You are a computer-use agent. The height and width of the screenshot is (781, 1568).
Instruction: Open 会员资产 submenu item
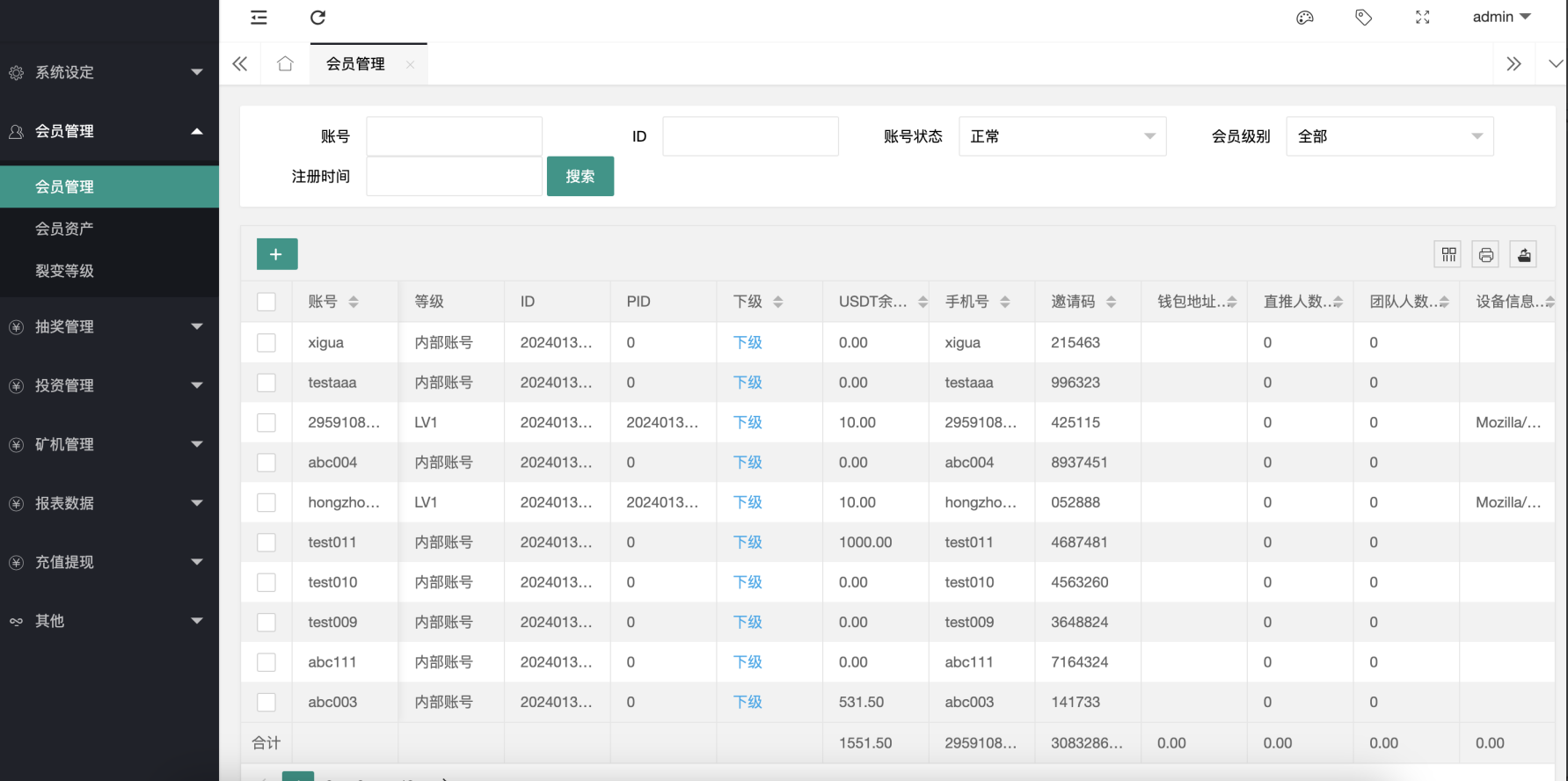click(109, 229)
